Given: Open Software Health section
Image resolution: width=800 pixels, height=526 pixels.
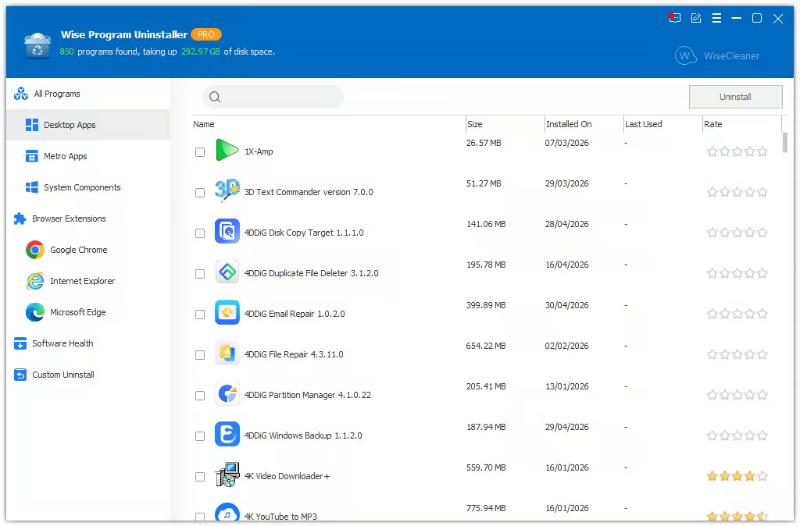Looking at the screenshot, I should (88, 344).
